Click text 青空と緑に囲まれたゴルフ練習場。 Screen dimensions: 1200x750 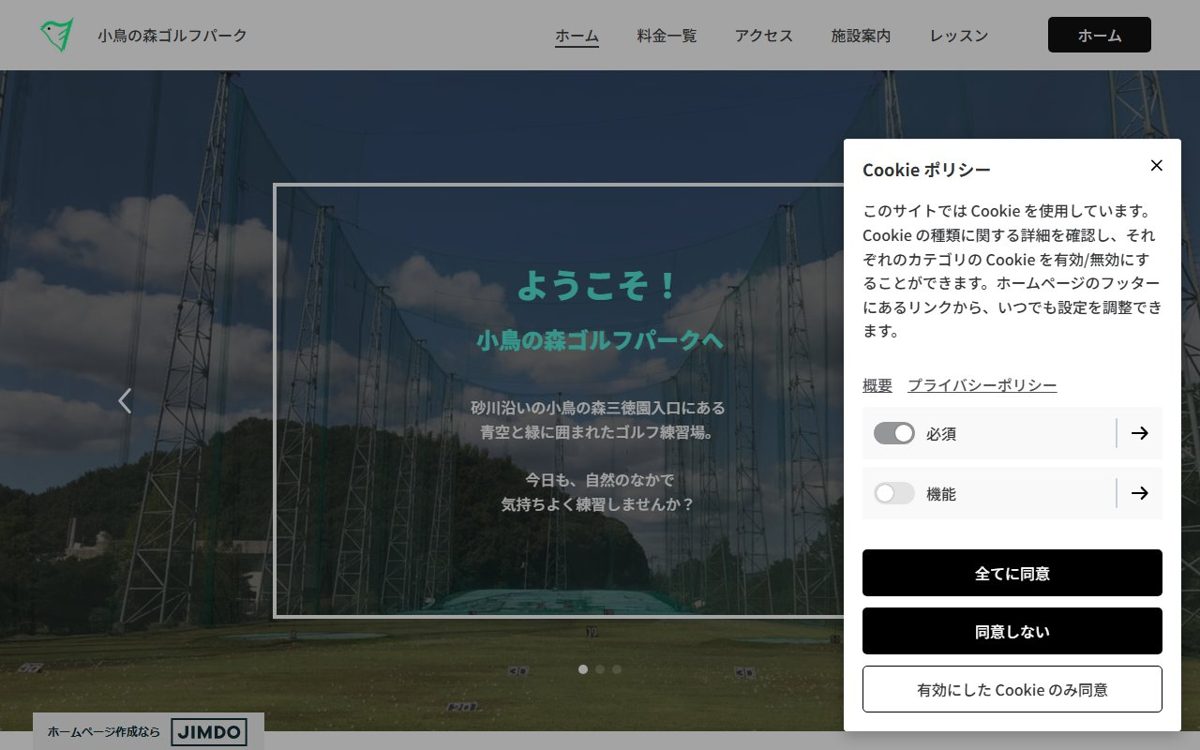click(x=598, y=432)
